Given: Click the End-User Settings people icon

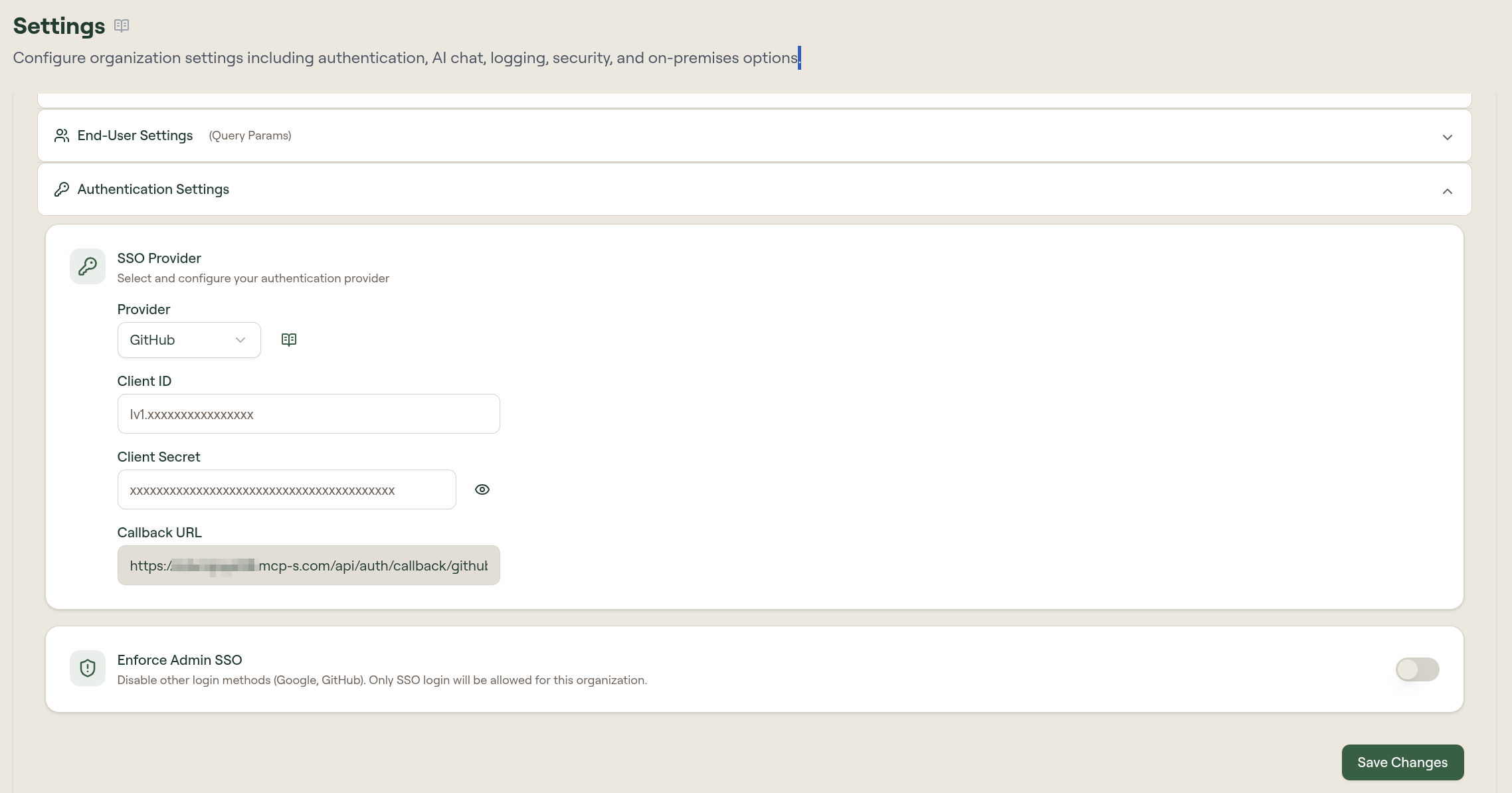Looking at the screenshot, I should 62,135.
